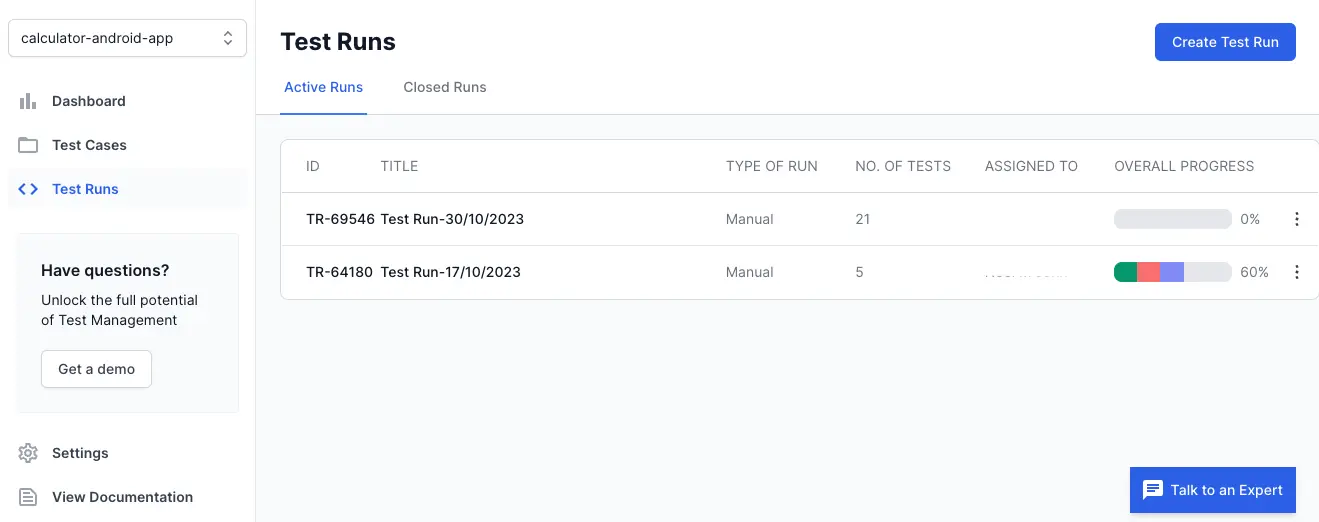Click the Create Test Run button

tap(1224, 42)
